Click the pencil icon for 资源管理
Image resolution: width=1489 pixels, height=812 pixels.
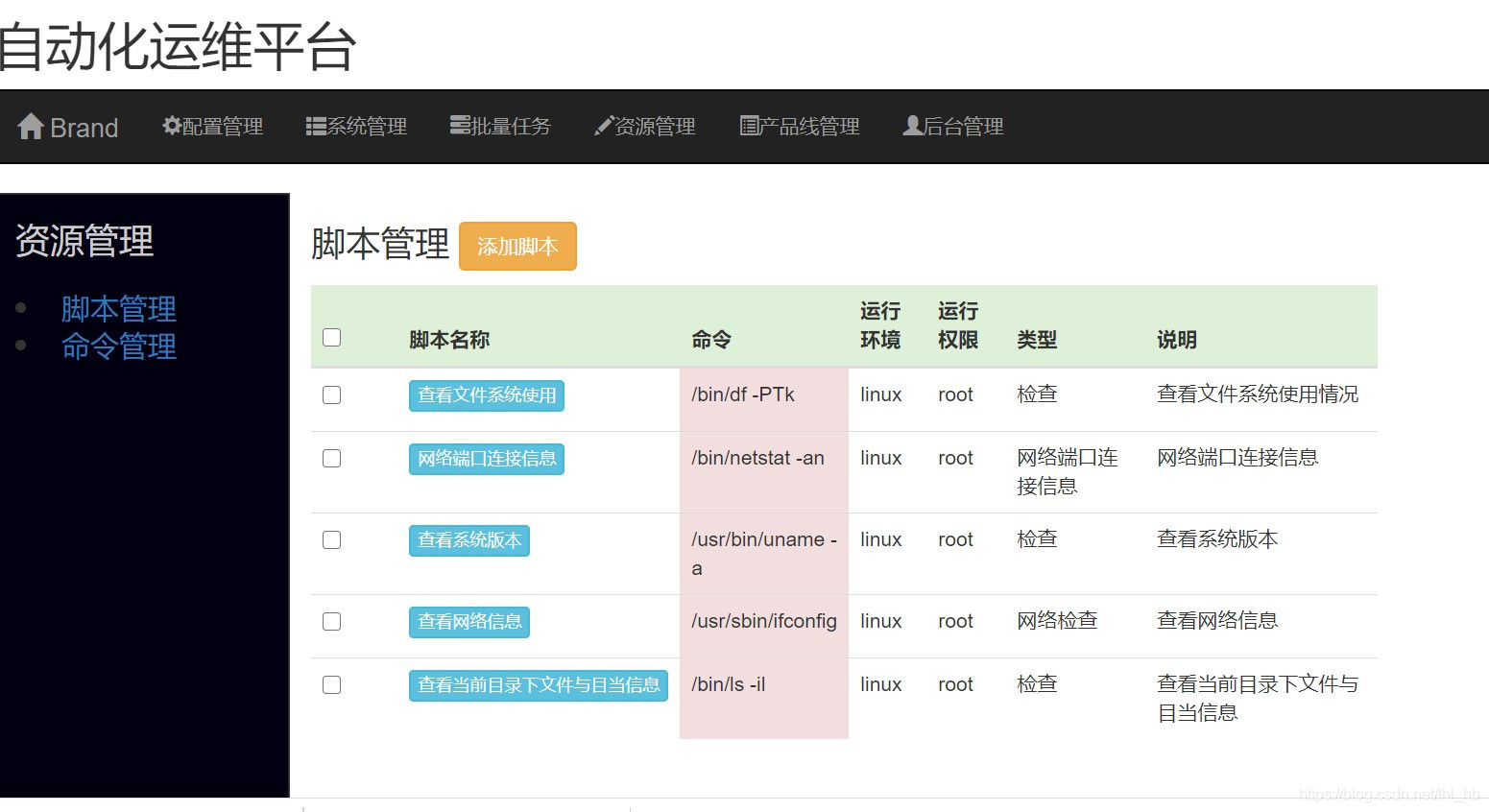click(604, 126)
